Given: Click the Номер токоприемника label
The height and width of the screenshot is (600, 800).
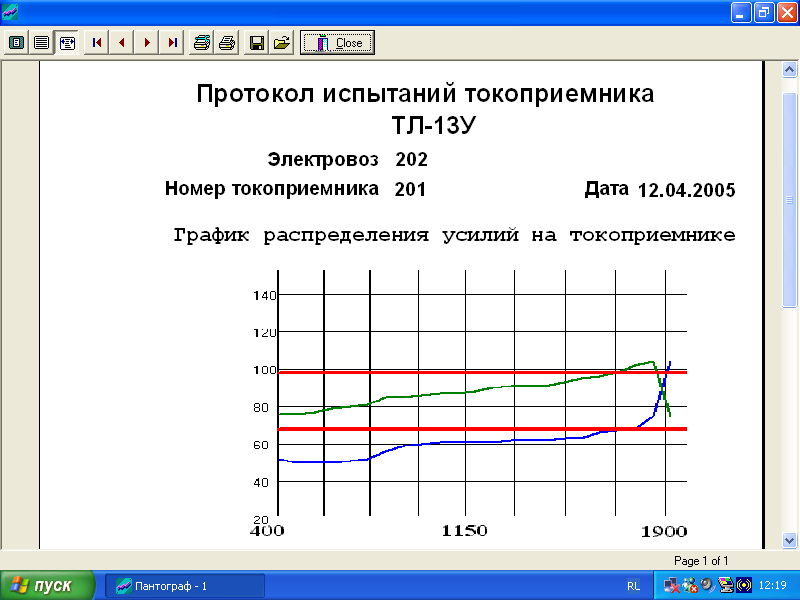Looking at the screenshot, I should click(x=271, y=189).
